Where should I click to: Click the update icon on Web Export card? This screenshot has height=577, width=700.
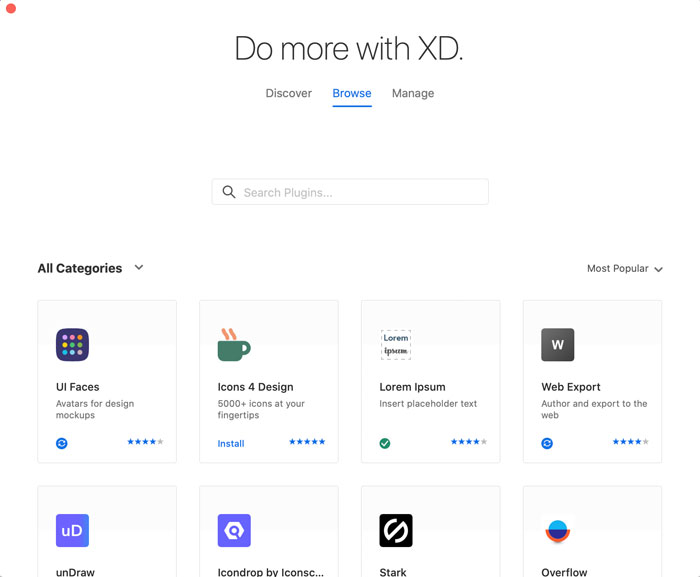point(547,443)
